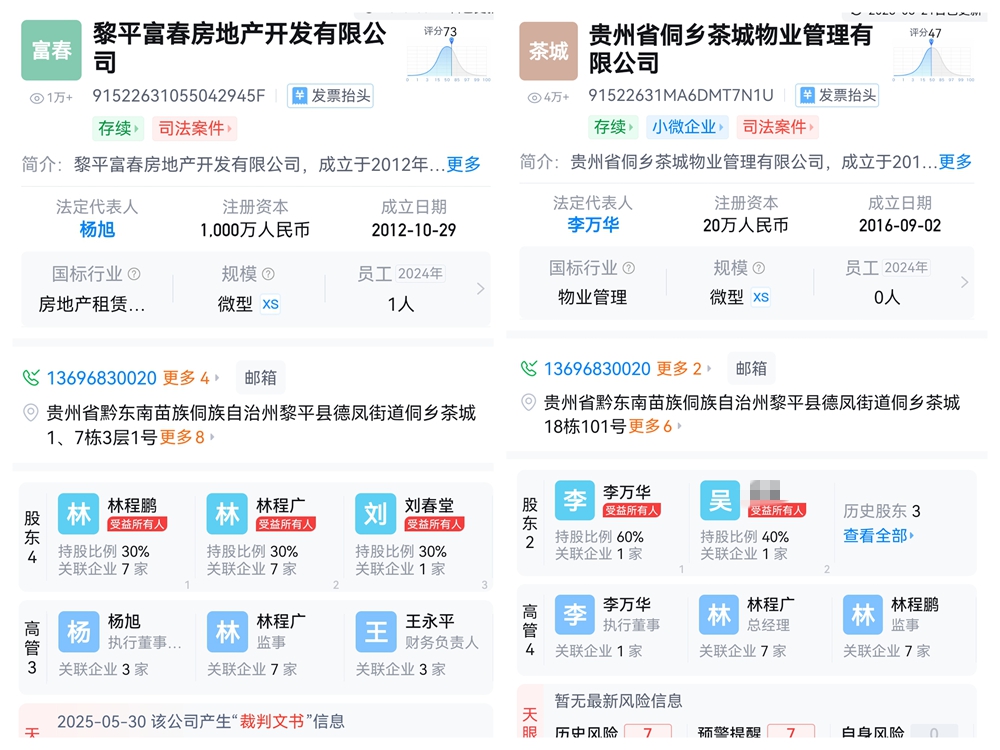Expand the chevron after 员工 0人

point(964,282)
